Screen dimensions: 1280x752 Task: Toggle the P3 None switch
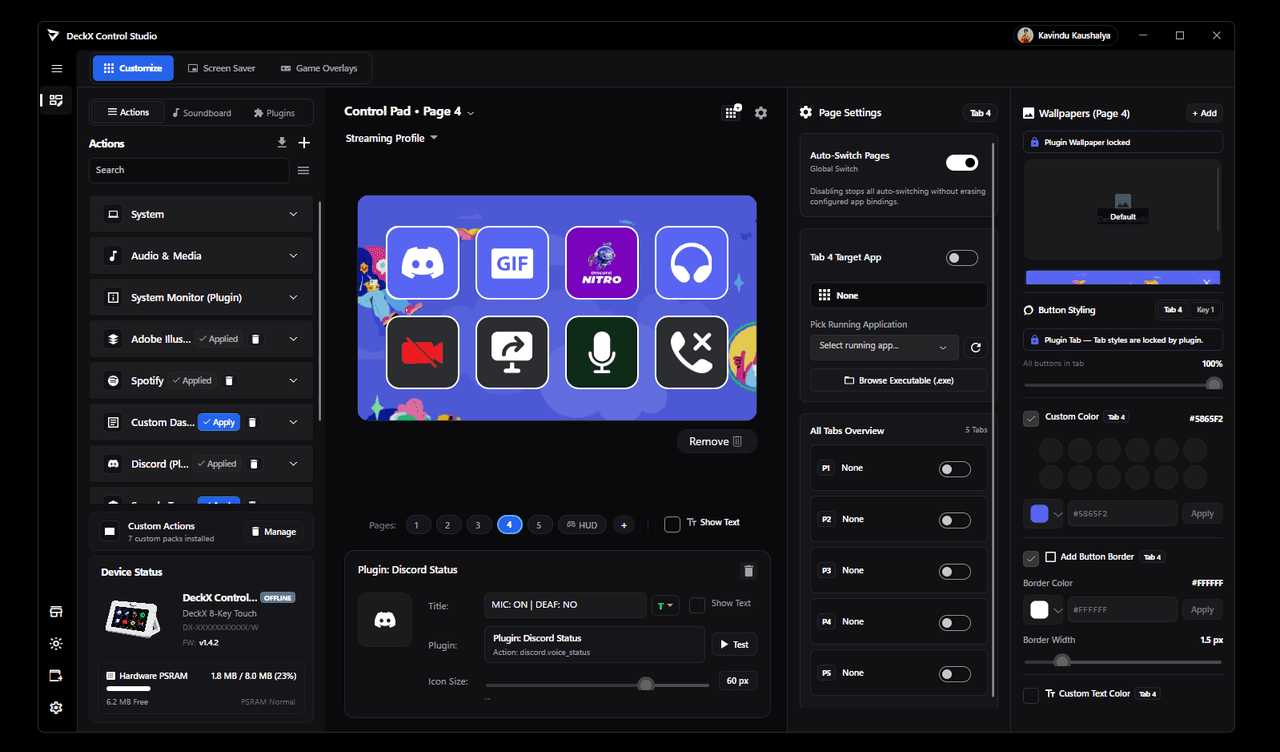(x=955, y=571)
